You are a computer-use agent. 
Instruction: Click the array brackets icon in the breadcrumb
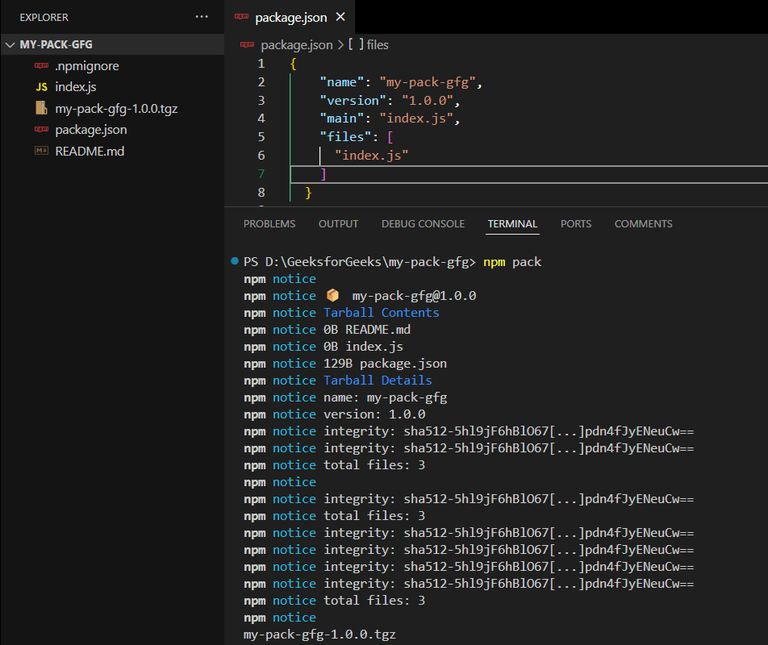[355, 45]
